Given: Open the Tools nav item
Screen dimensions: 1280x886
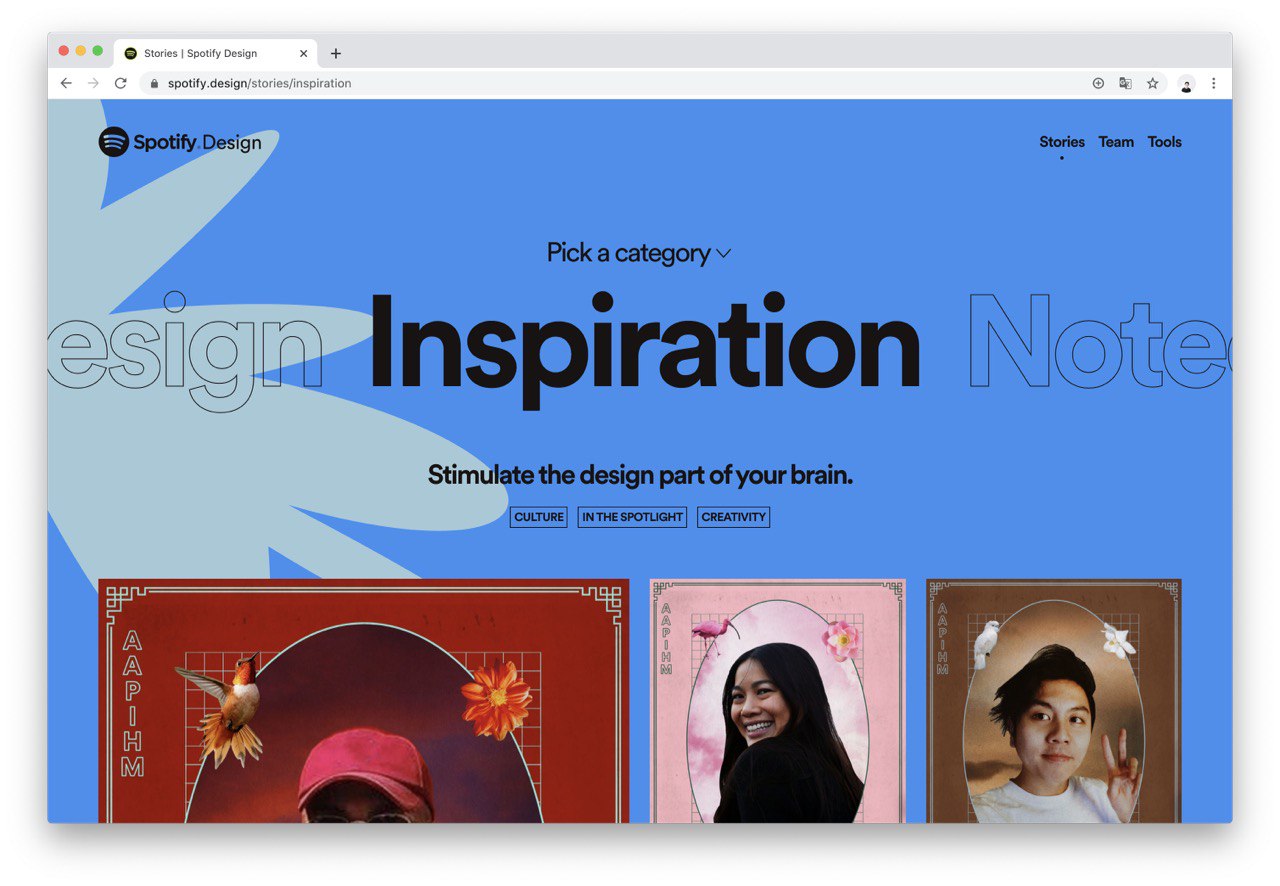Looking at the screenshot, I should (1164, 142).
